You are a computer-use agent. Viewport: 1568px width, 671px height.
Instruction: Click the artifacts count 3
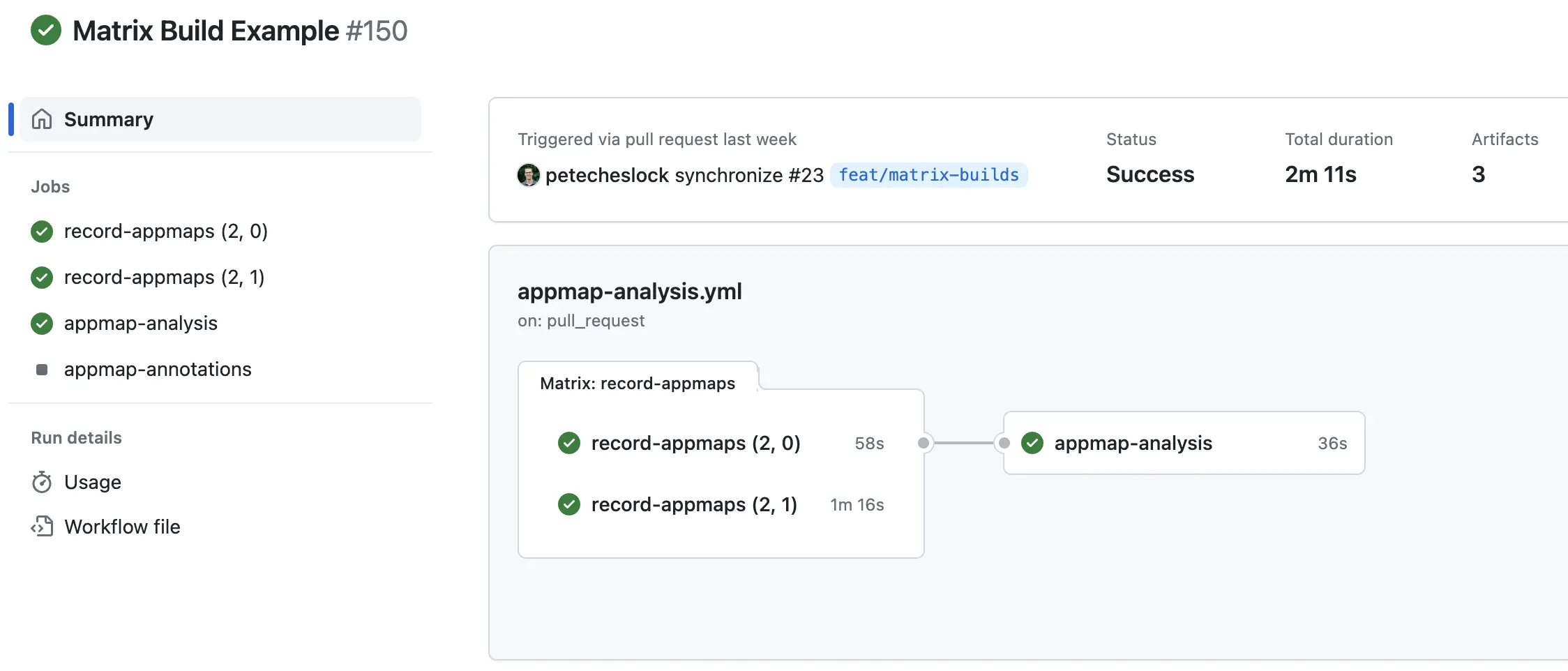(x=1478, y=174)
